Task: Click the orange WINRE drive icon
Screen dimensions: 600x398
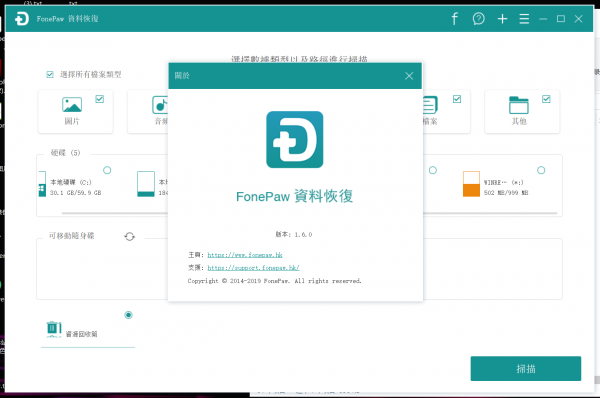Action: click(x=471, y=184)
